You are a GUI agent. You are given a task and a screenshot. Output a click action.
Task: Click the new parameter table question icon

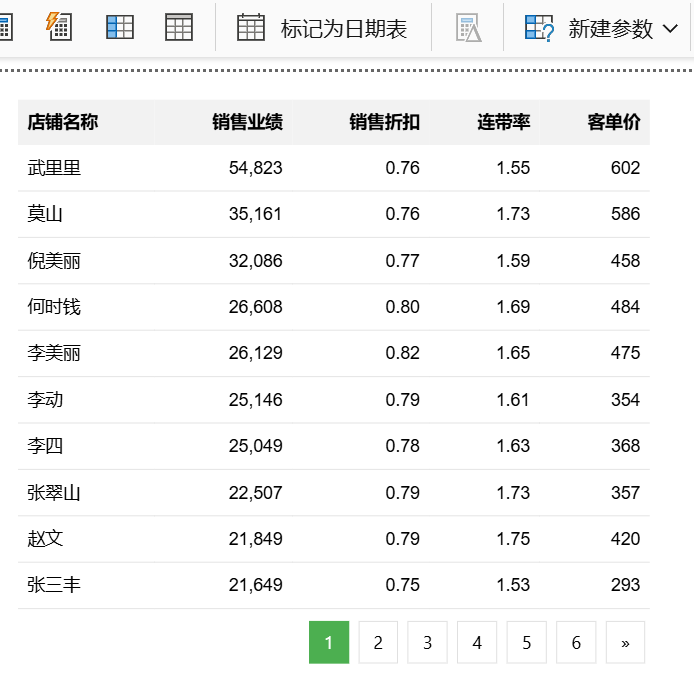pos(539,28)
